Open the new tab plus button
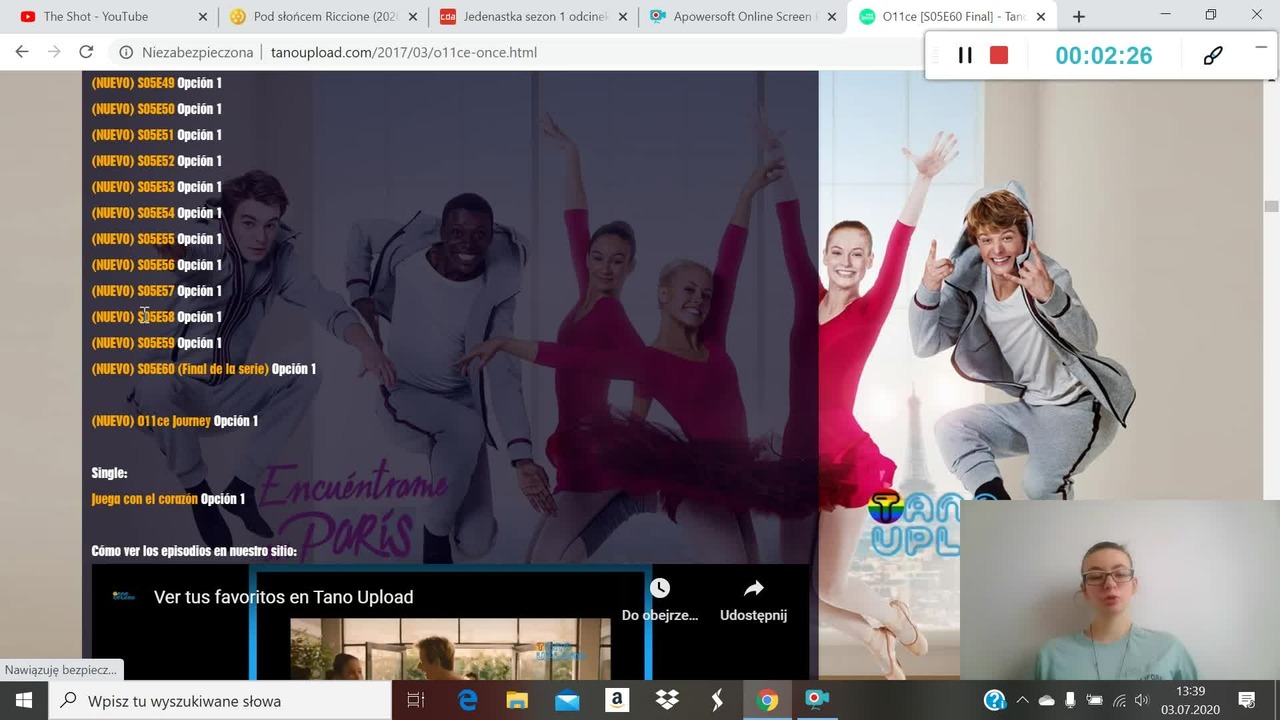 click(1078, 17)
